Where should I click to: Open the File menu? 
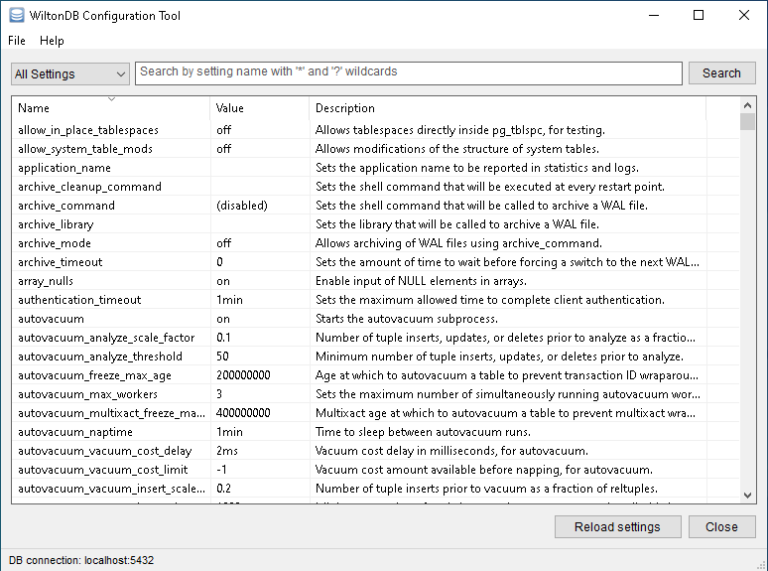17,41
